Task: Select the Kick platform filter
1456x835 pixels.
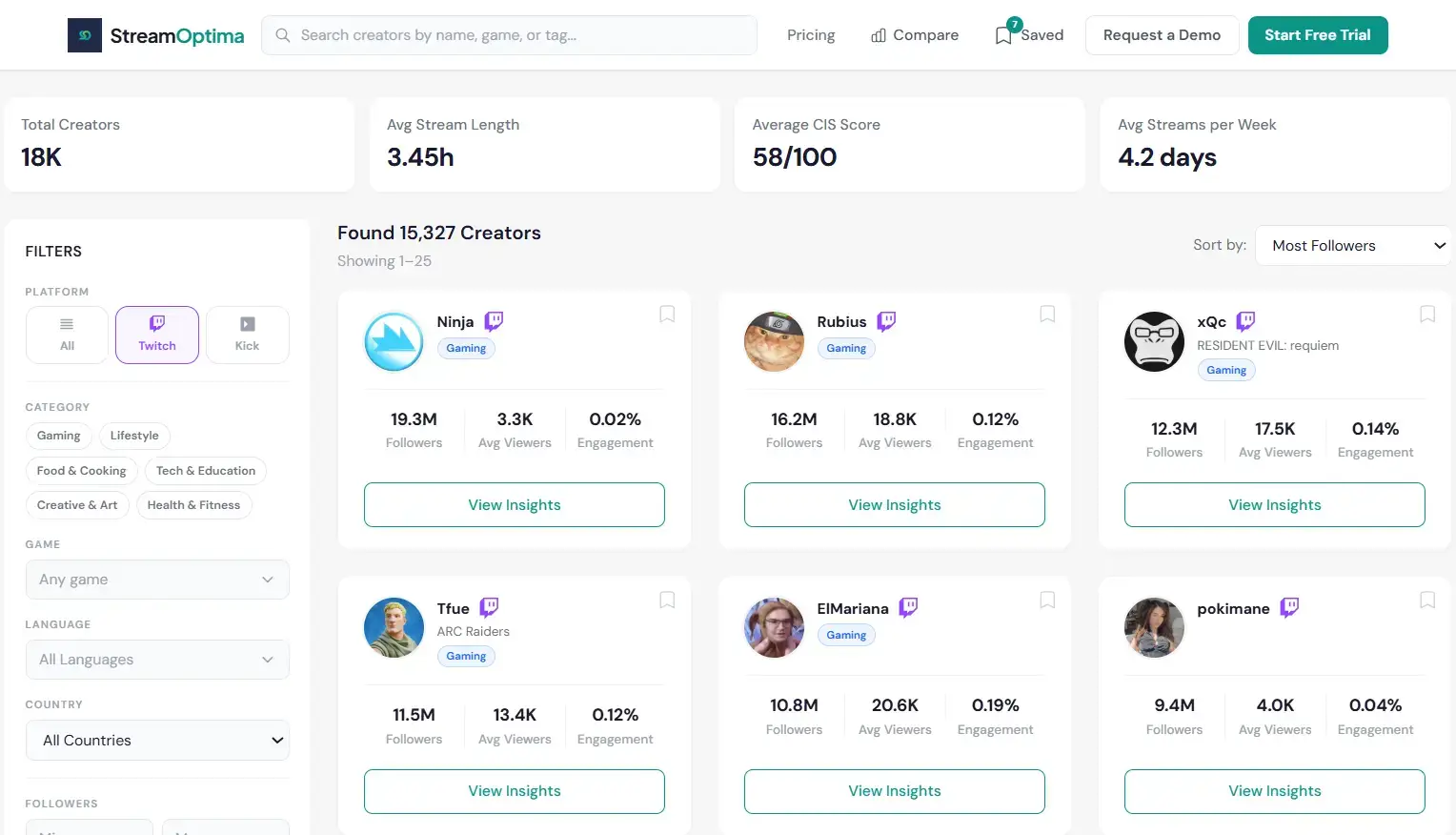Action: (247, 335)
